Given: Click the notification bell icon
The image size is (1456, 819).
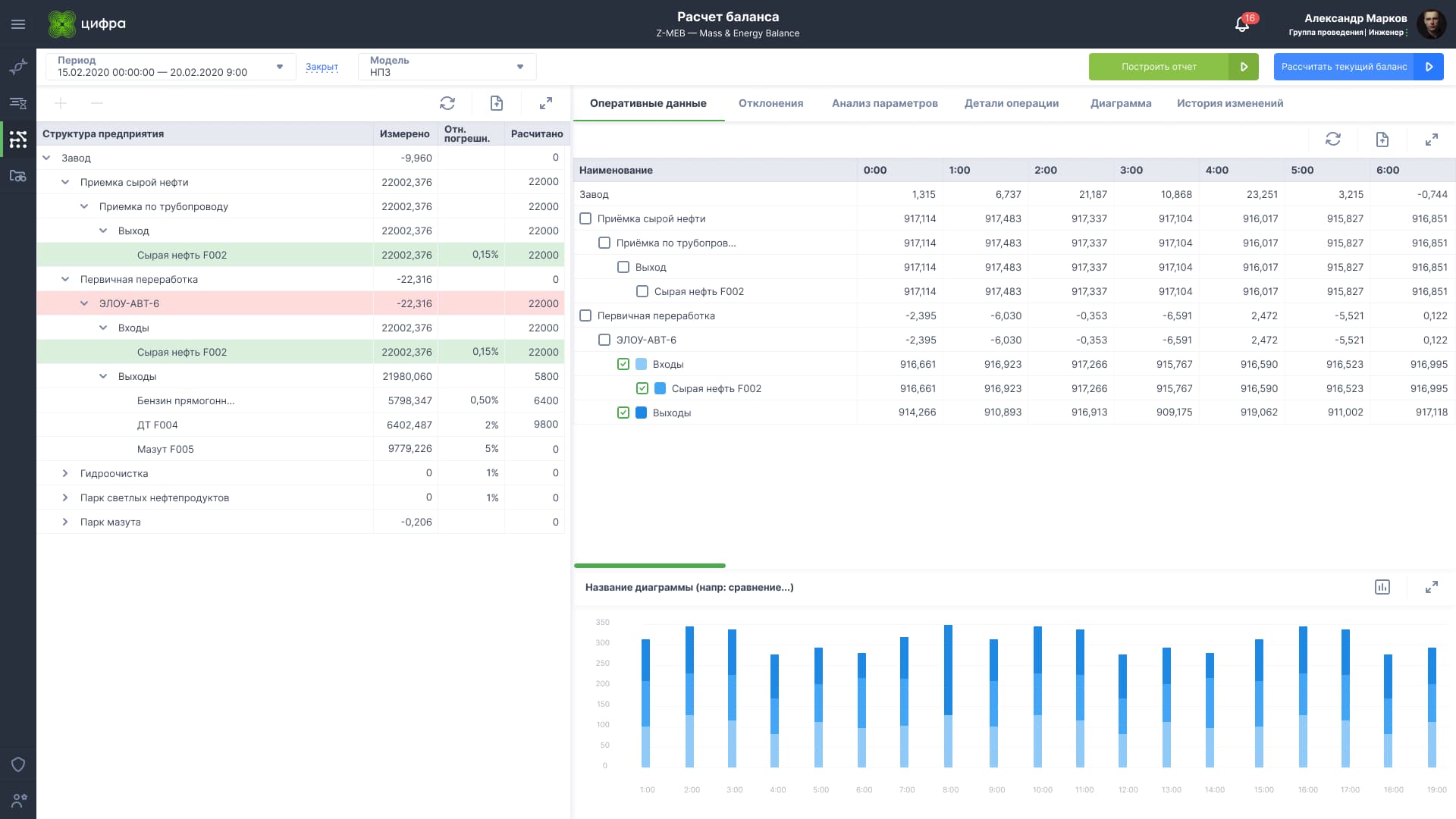Looking at the screenshot, I should [1242, 24].
